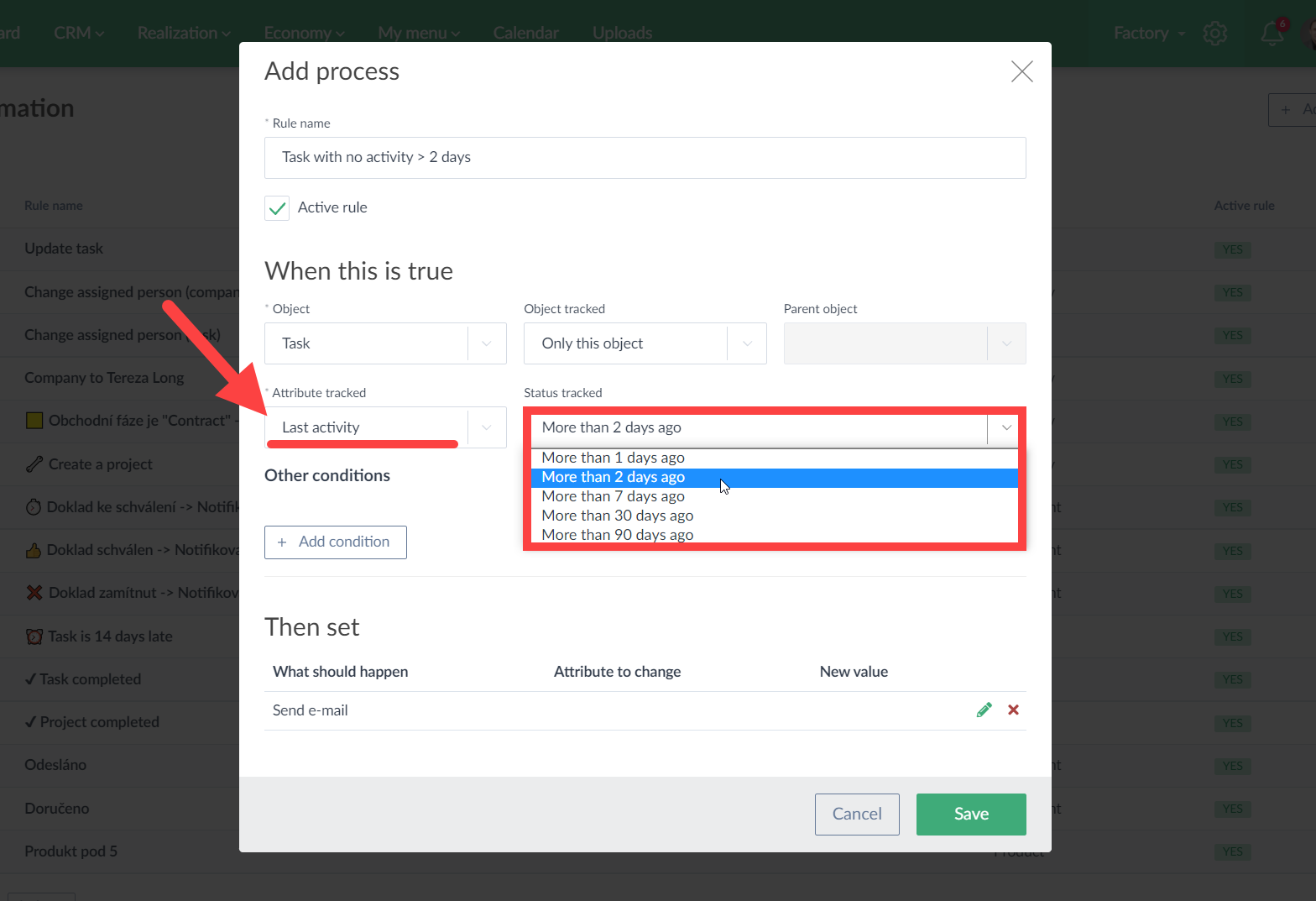This screenshot has width=1316, height=901.
Task: Open the Parent object dropdown
Action: coord(905,343)
